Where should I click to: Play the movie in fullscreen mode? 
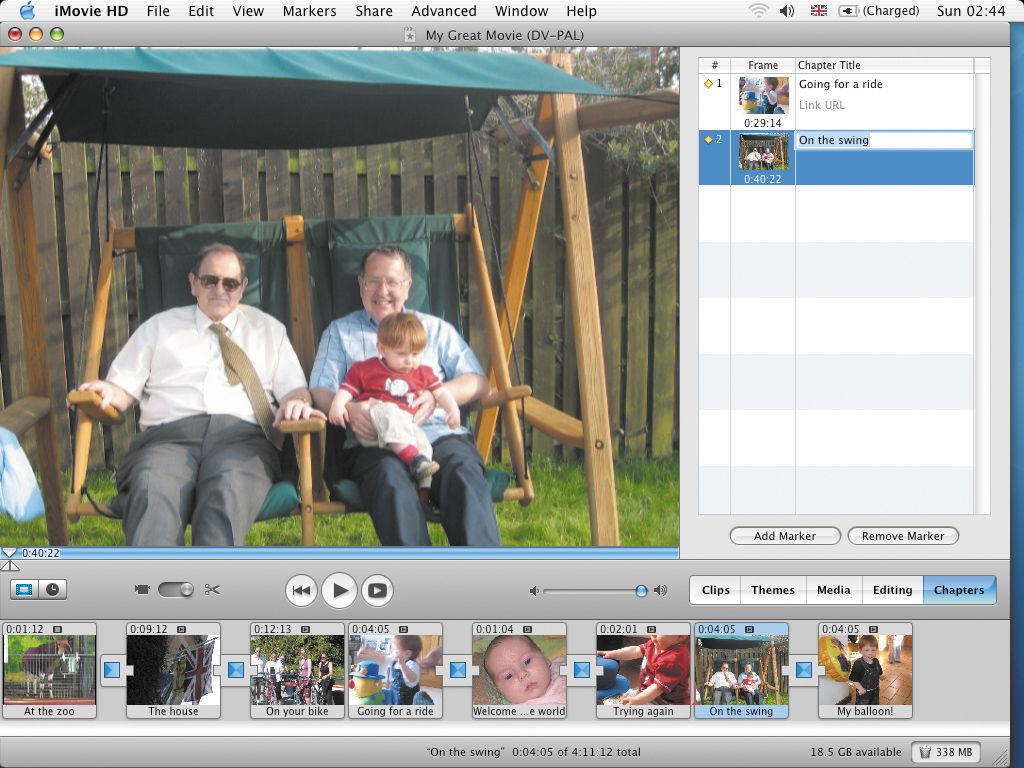point(377,590)
